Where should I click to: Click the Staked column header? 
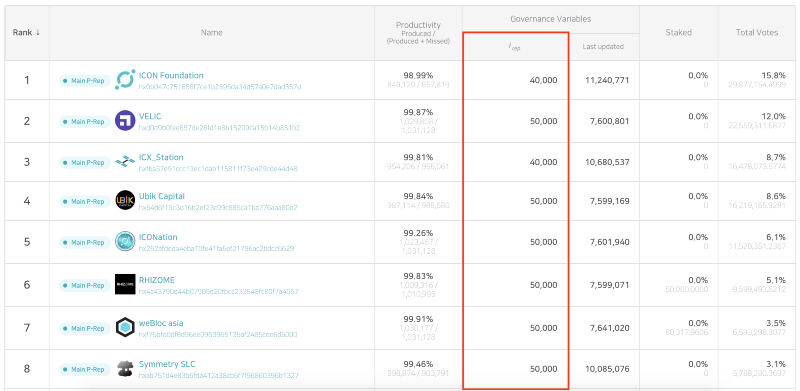click(x=678, y=33)
